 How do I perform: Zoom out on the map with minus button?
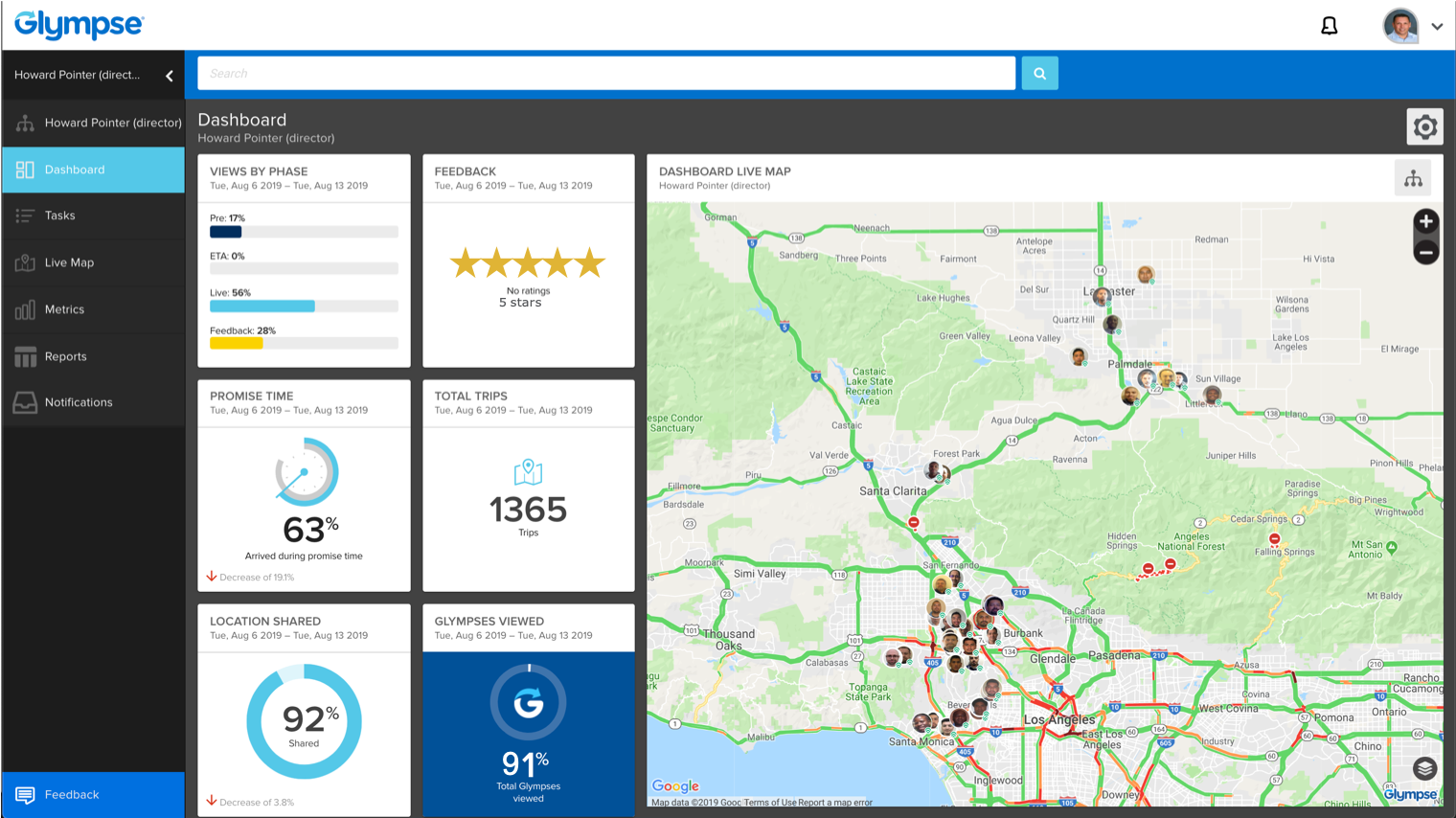1426,253
